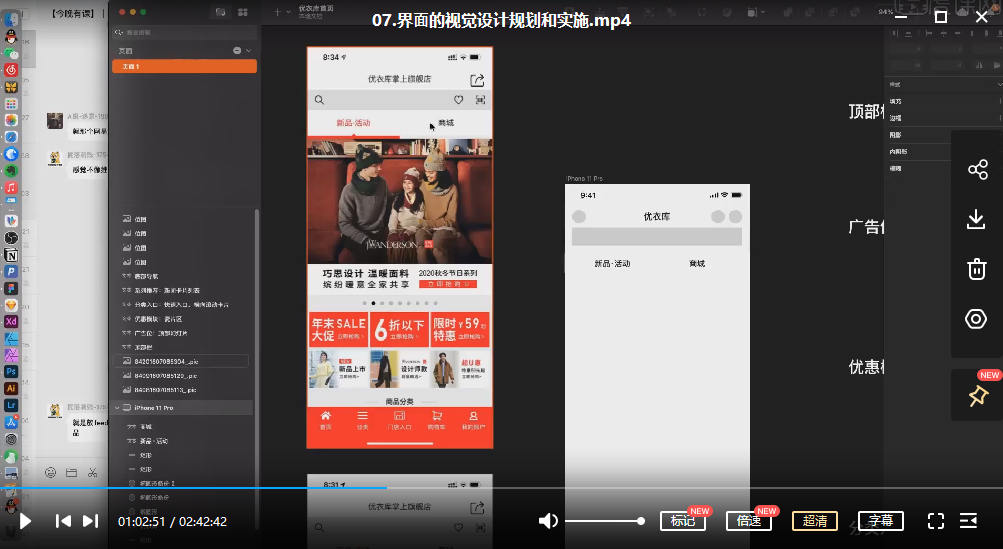This screenshot has height=549, width=1003.
Task: Click the 新品·活动 tab in red mockup
Action: [x=353, y=123]
